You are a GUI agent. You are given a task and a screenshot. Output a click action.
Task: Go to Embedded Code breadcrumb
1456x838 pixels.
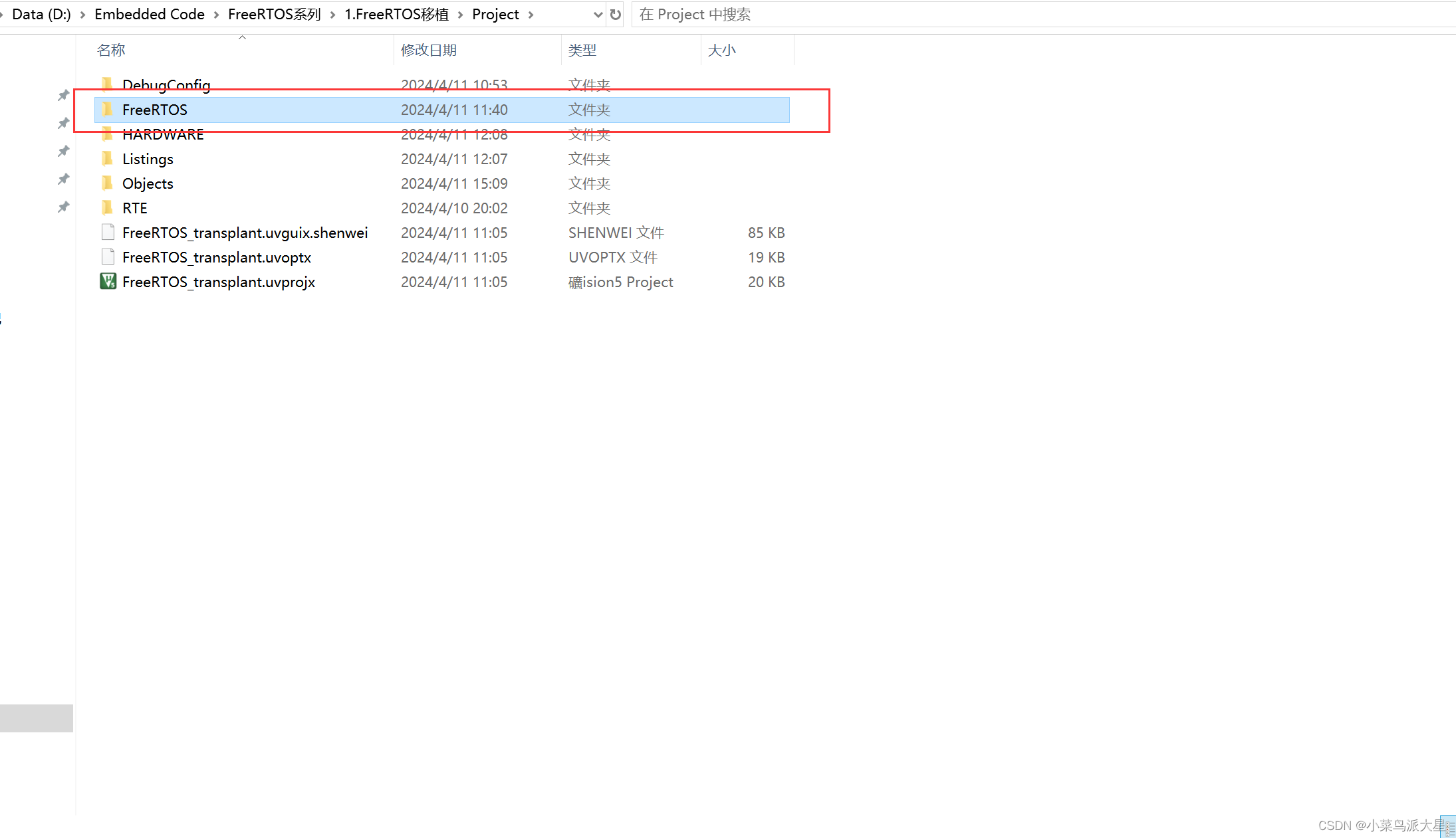(150, 15)
